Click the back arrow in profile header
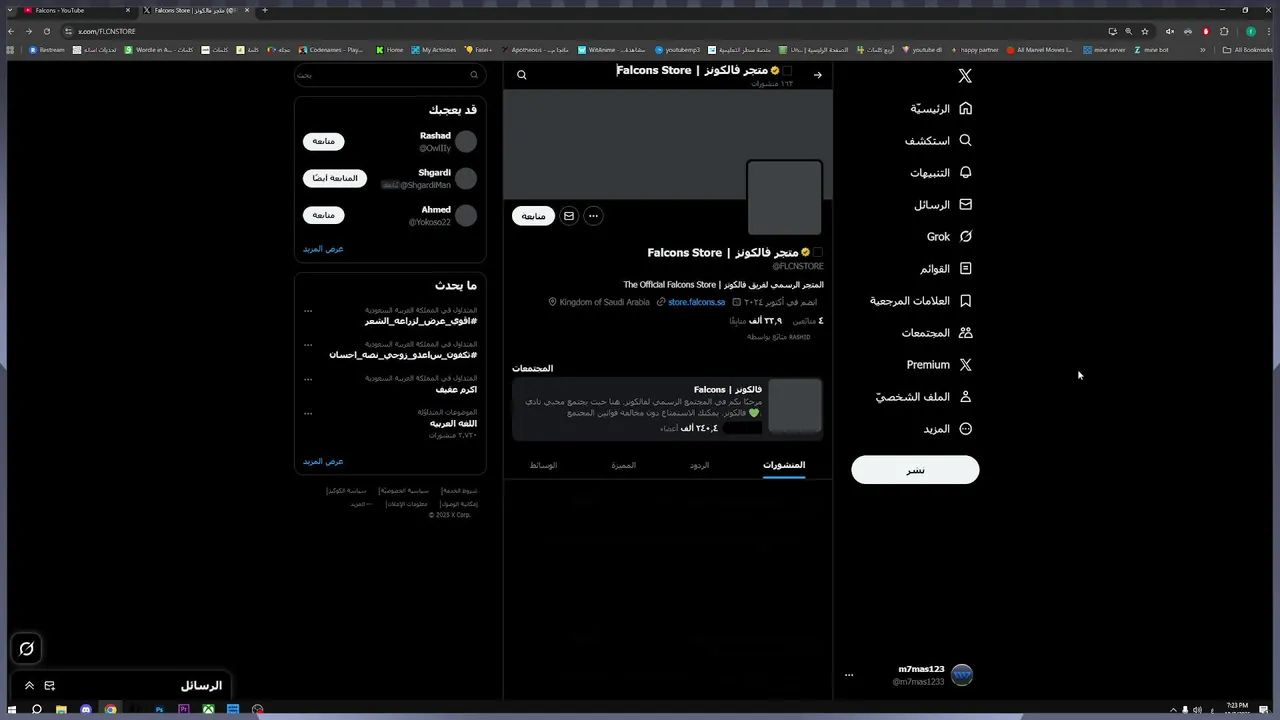The image size is (1280, 720). (817, 75)
